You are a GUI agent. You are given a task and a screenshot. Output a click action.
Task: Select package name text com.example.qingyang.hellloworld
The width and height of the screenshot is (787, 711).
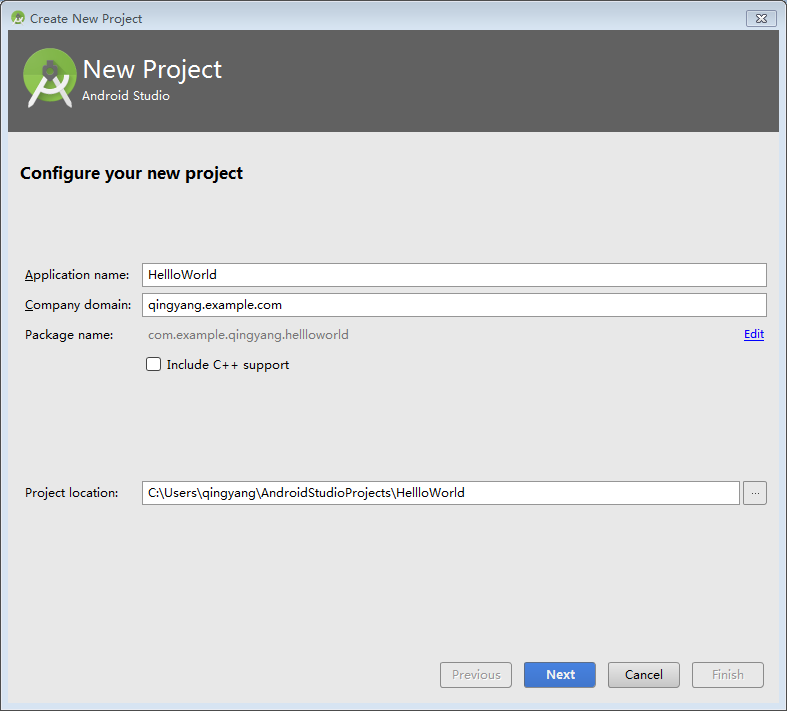pos(248,335)
